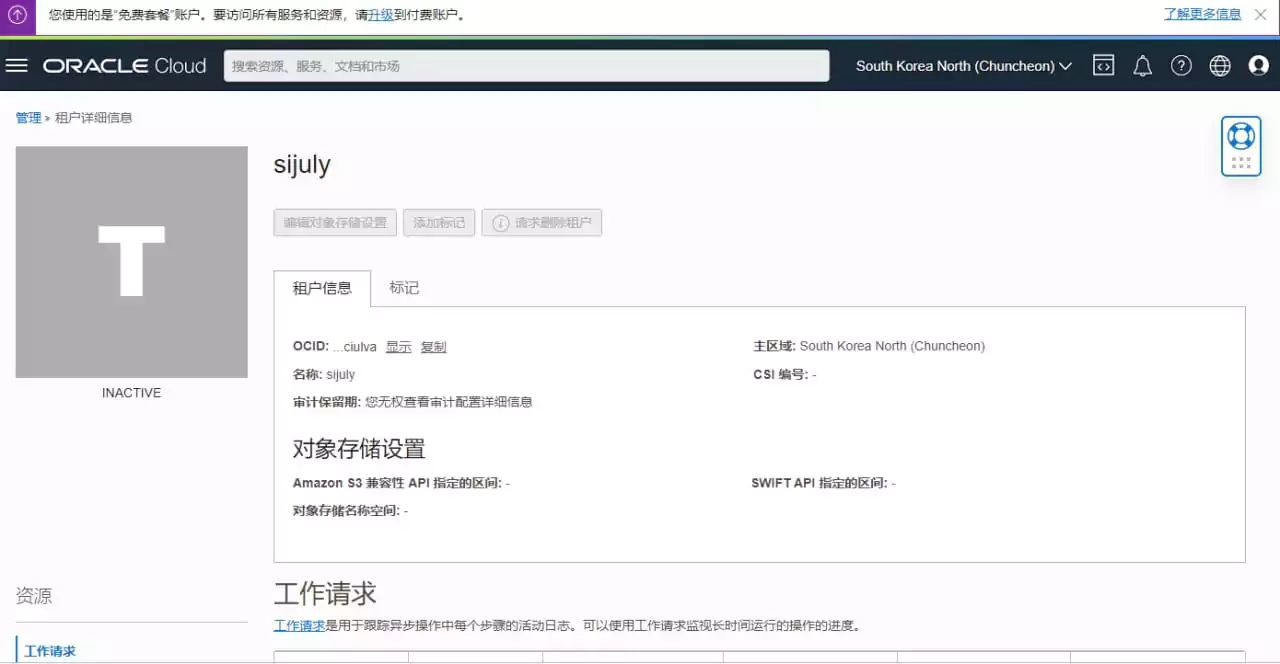Click the 租户详细信息 breadcrumb text
Image resolution: width=1280 pixels, height=664 pixels.
click(93, 118)
